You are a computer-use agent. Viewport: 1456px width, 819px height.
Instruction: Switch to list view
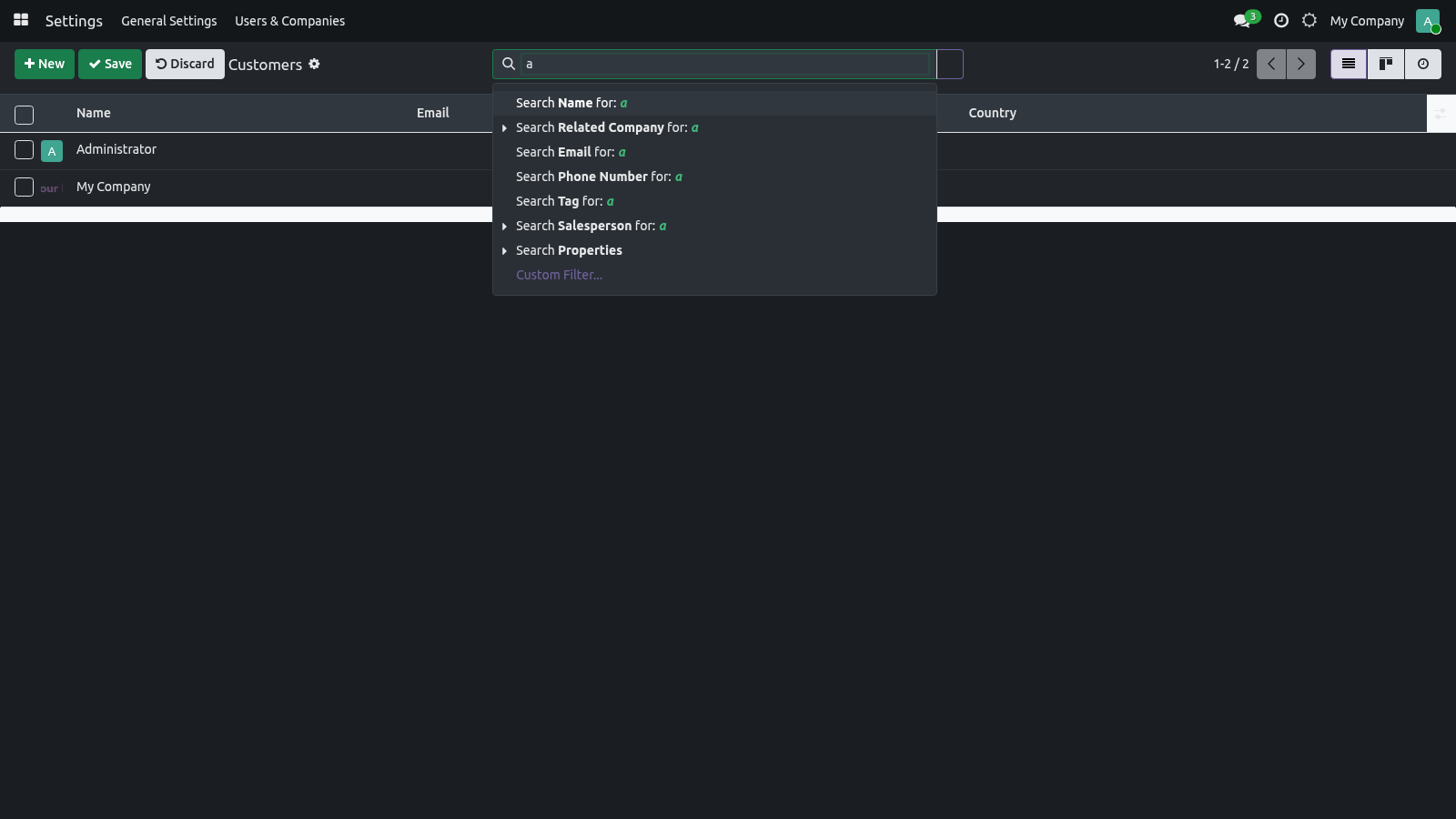[x=1349, y=64]
